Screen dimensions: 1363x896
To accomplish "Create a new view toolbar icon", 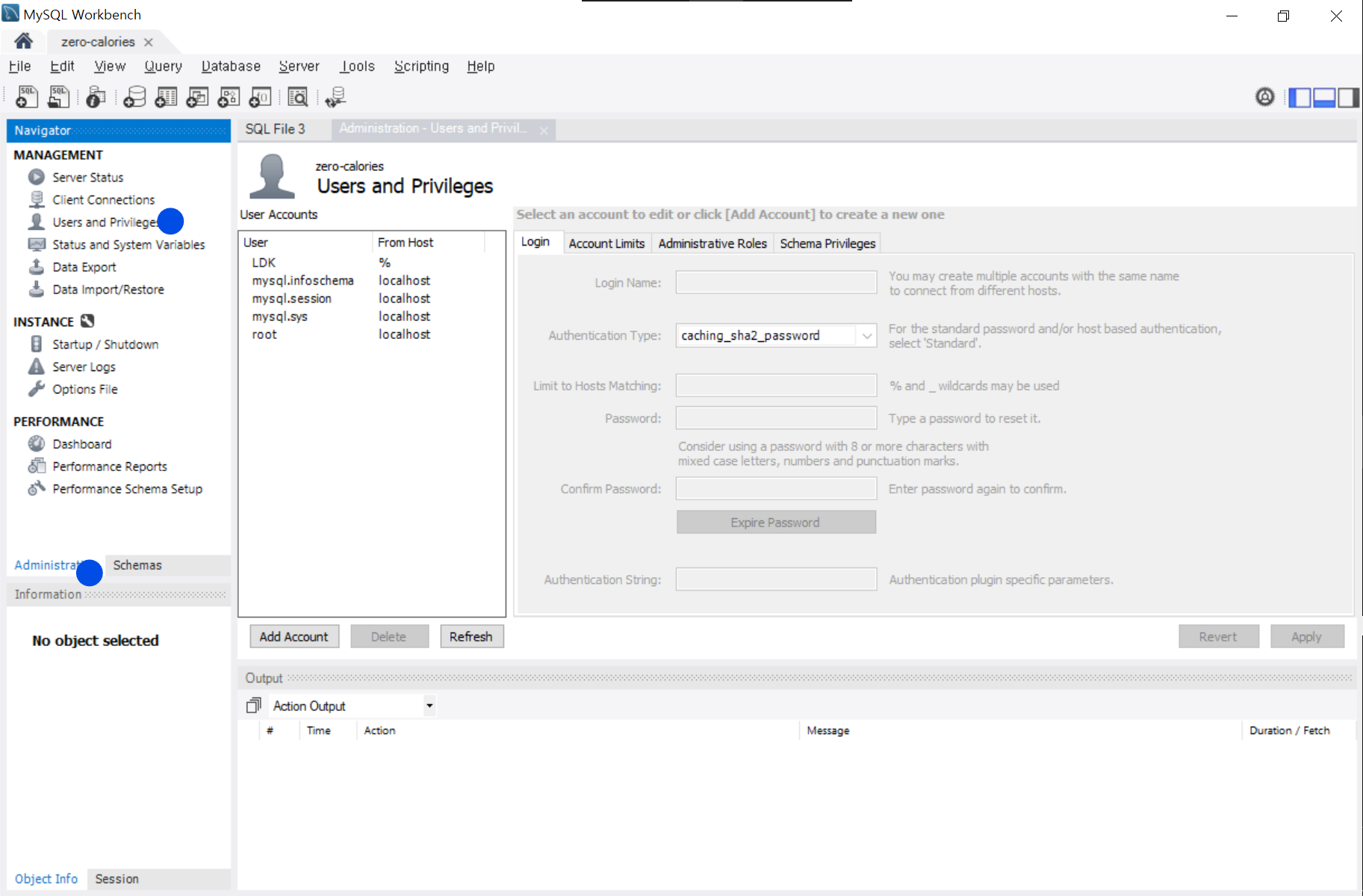I will 197,97.
